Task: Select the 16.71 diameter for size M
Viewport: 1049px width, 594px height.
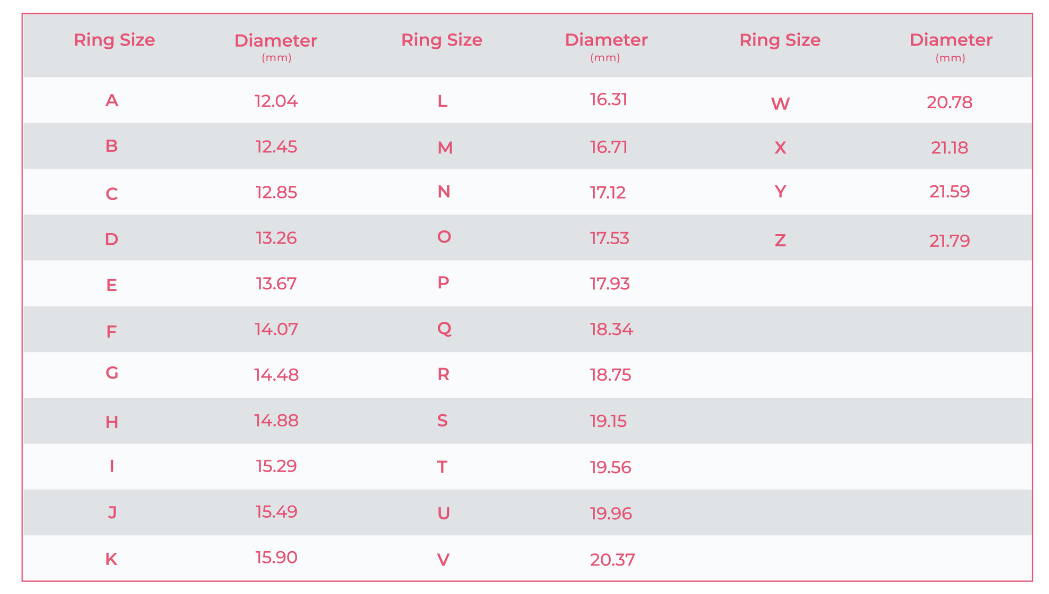Action: pos(608,146)
